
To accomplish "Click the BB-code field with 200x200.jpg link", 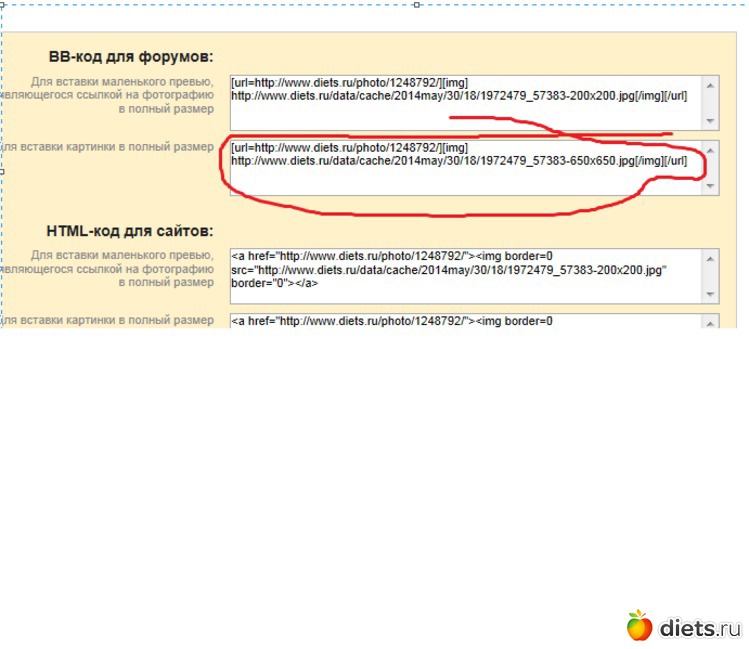I will [465, 102].
